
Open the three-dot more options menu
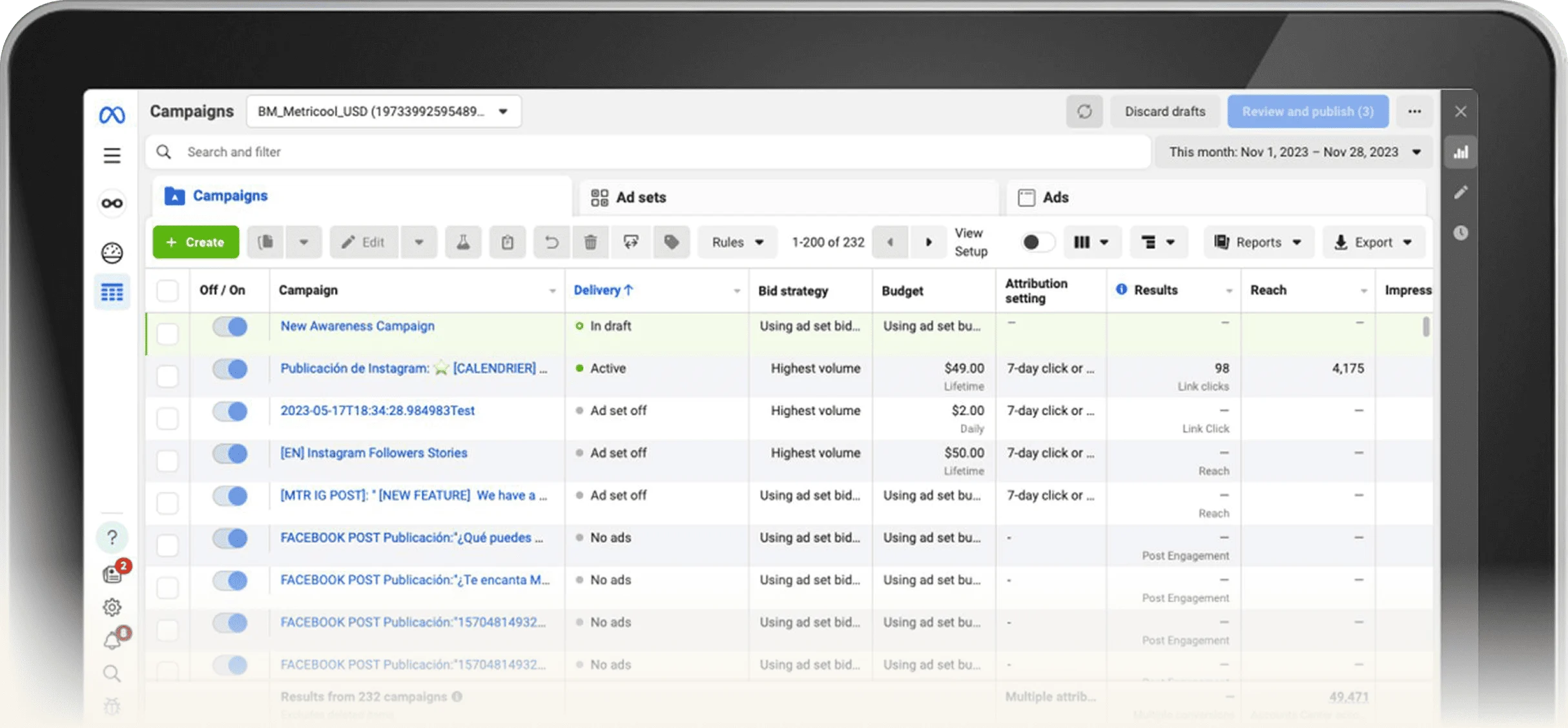pos(1414,112)
